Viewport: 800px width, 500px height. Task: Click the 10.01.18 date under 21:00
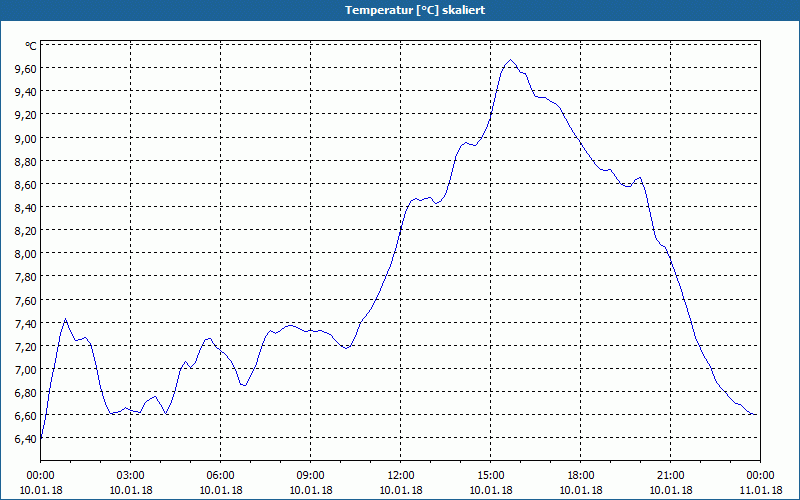pyautogui.click(x=670, y=490)
